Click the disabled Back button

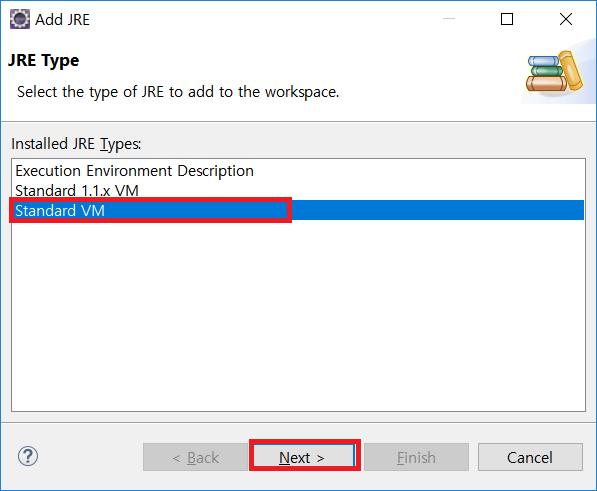(195, 457)
